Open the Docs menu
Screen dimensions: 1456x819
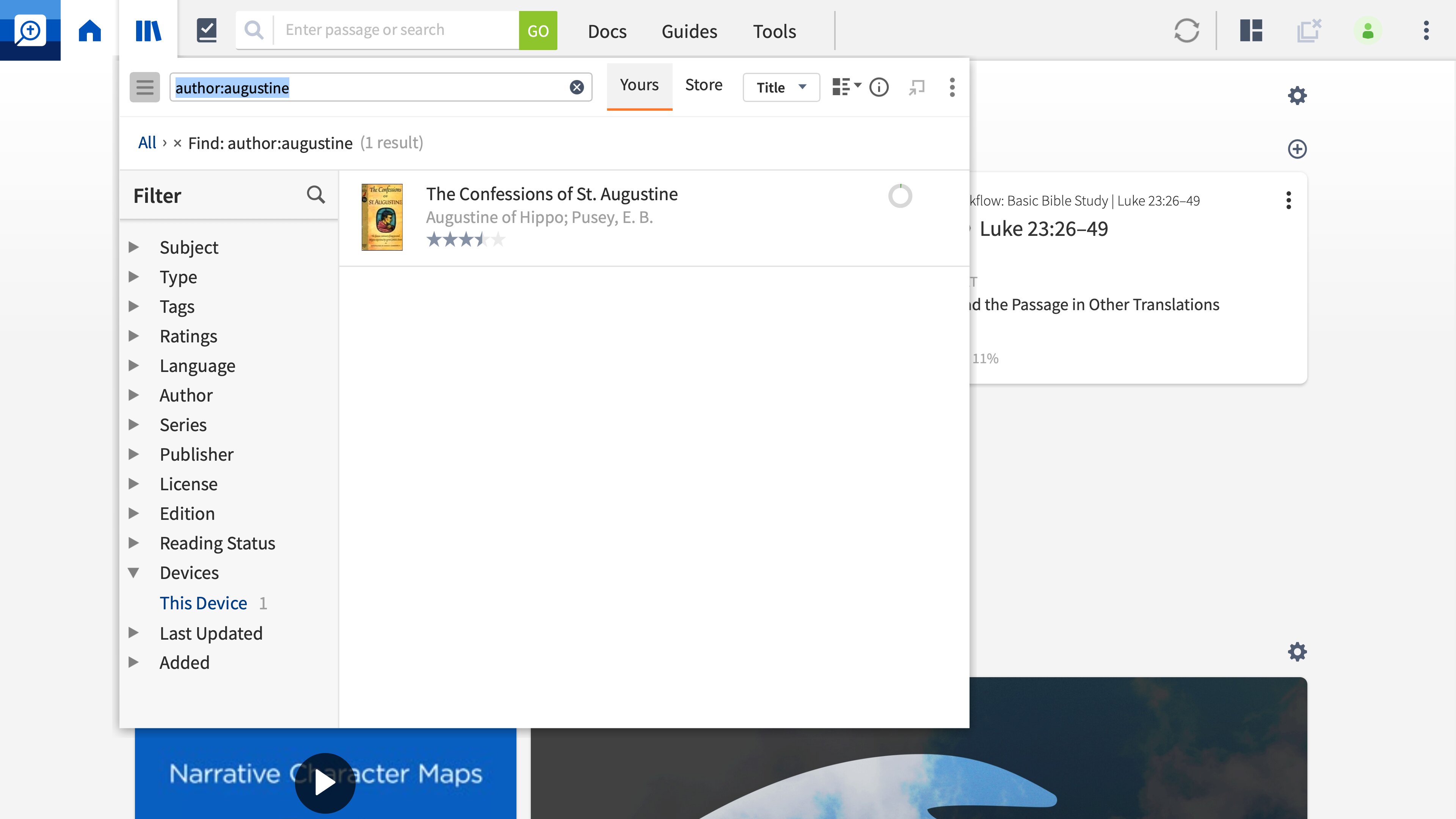pyautogui.click(x=607, y=31)
